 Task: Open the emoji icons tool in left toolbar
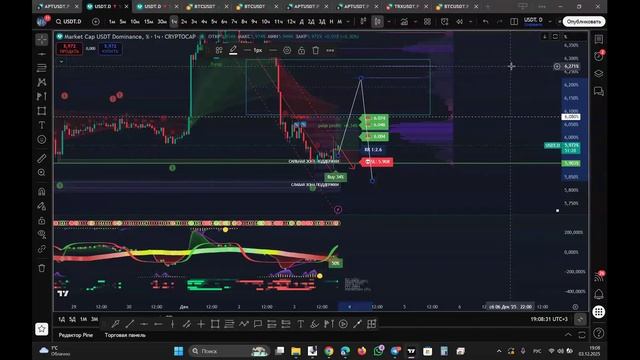(42, 140)
